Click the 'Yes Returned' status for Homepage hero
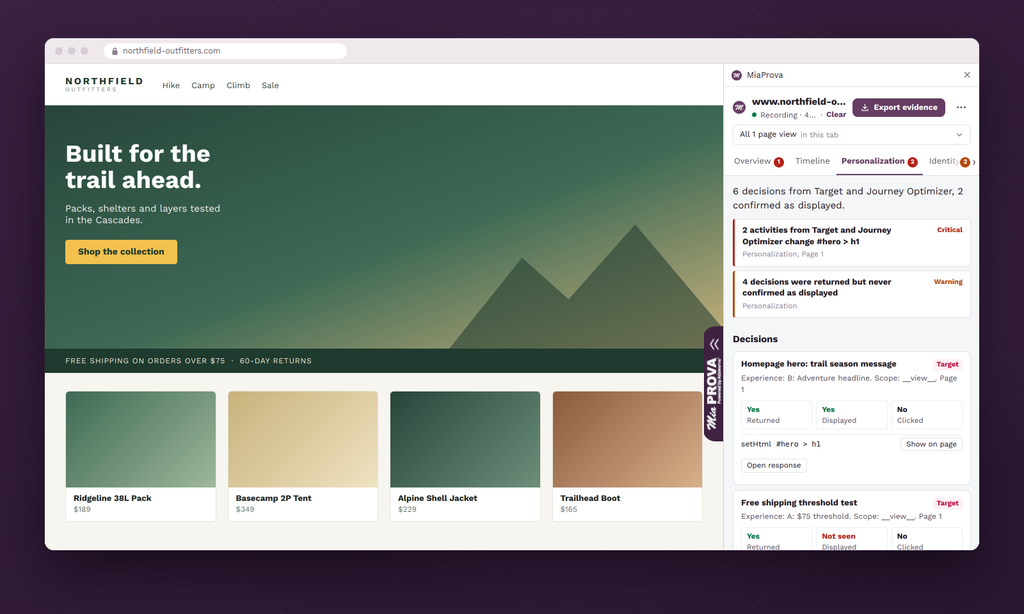The image size is (1024, 614). pos(776,415)
